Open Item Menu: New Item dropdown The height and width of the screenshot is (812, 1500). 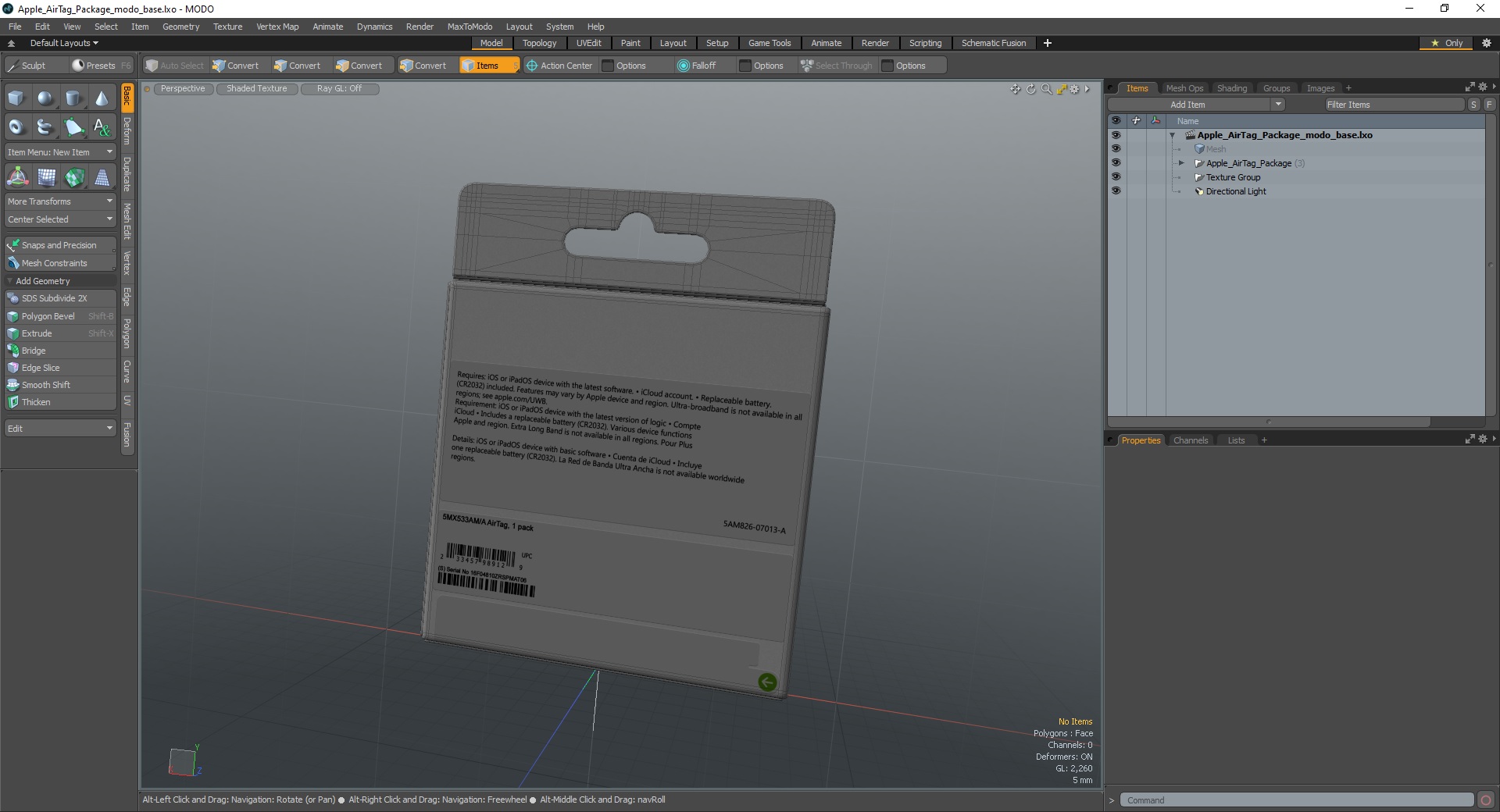[60, 152]
